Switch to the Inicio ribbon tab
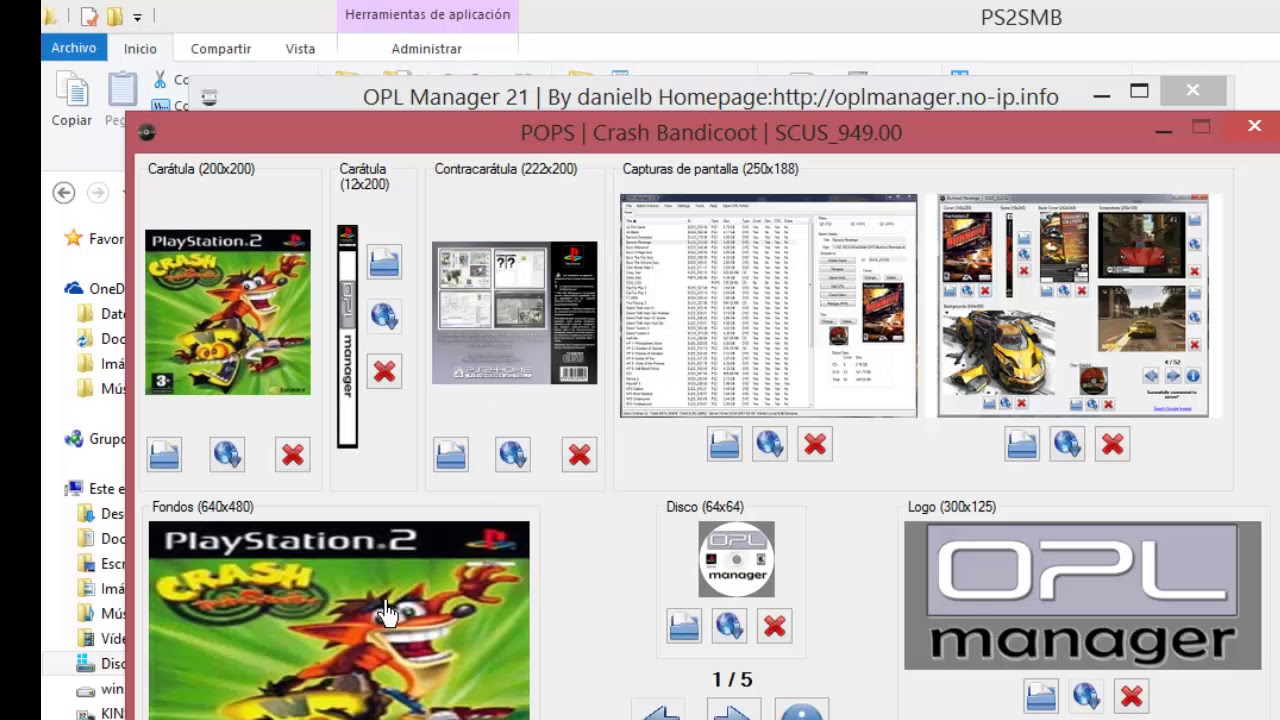This screenshot has width=1280, height=720. pos(140,48)
